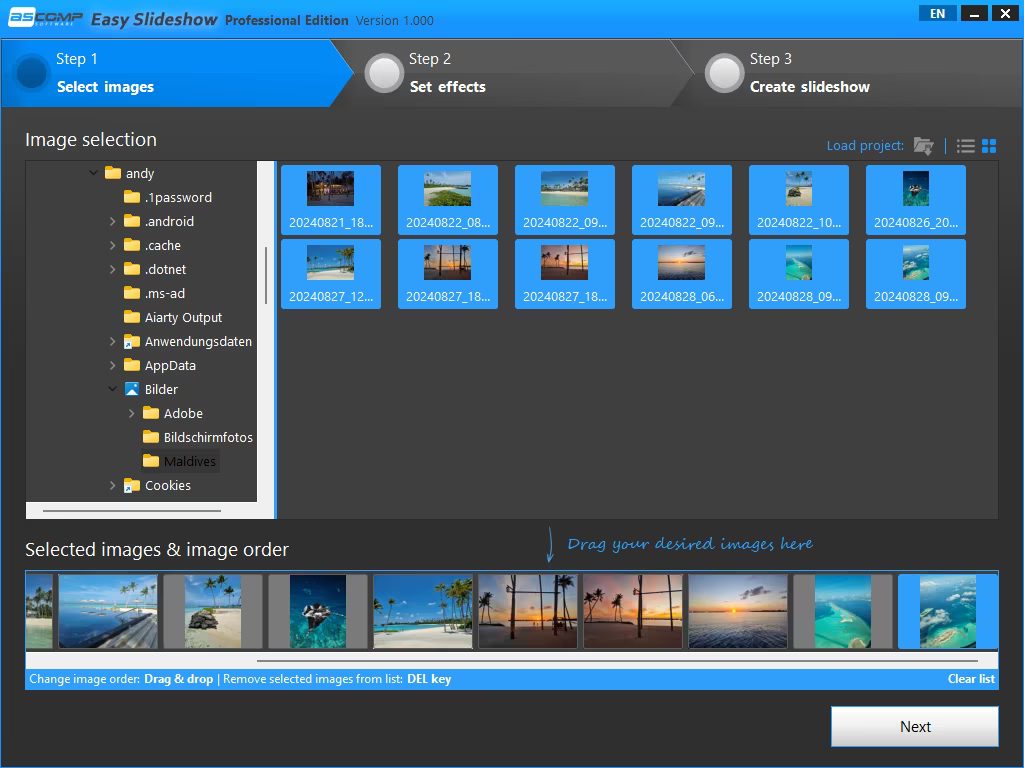The width and height of the screenshot is (1024, 768).
Task: Switch to grid thumbnail view
Action: coord(989,145)
